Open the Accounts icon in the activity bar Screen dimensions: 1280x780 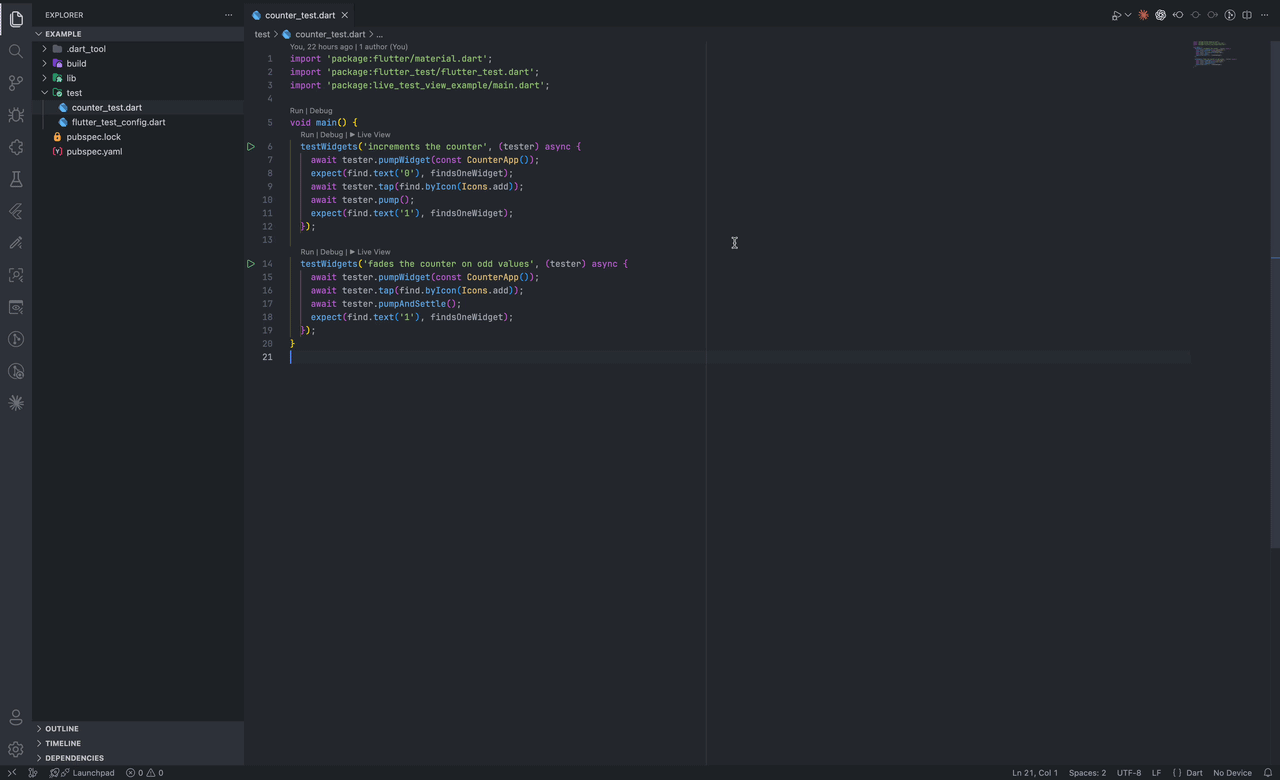click(16, 717)
